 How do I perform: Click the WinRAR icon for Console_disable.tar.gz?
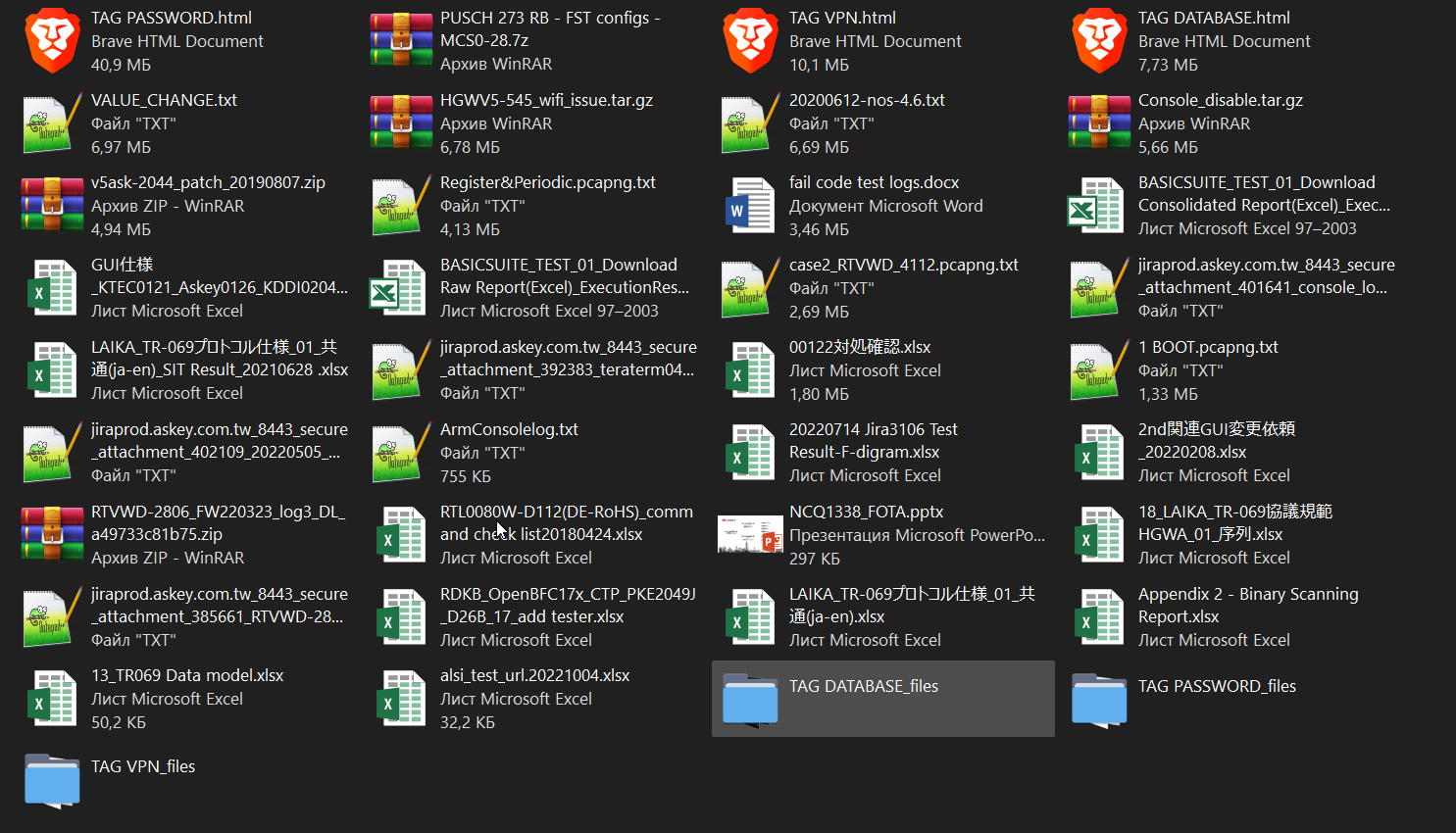click(x=1099, y=123)
